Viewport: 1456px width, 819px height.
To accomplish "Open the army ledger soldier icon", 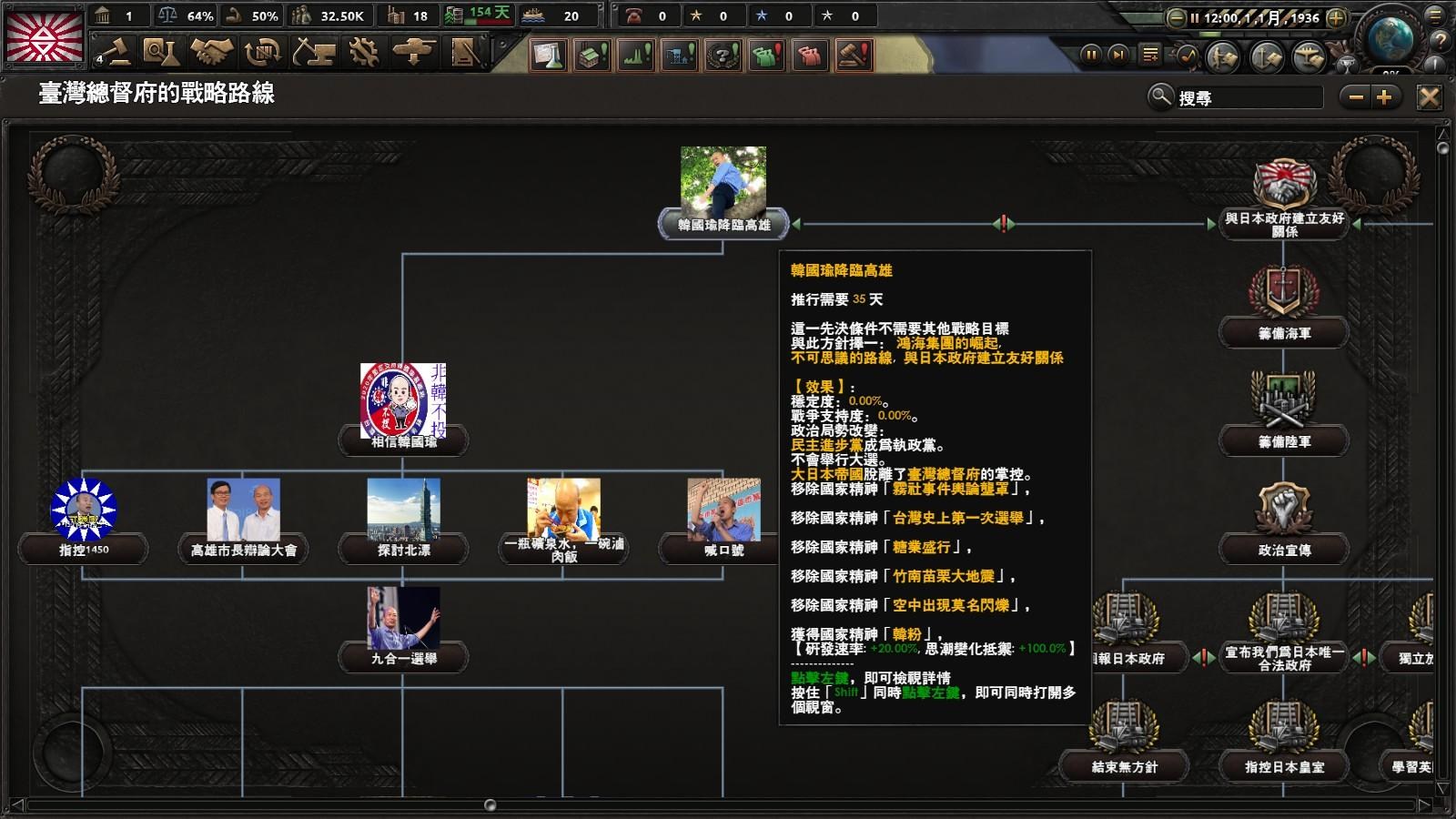I will click(1223, 57).
